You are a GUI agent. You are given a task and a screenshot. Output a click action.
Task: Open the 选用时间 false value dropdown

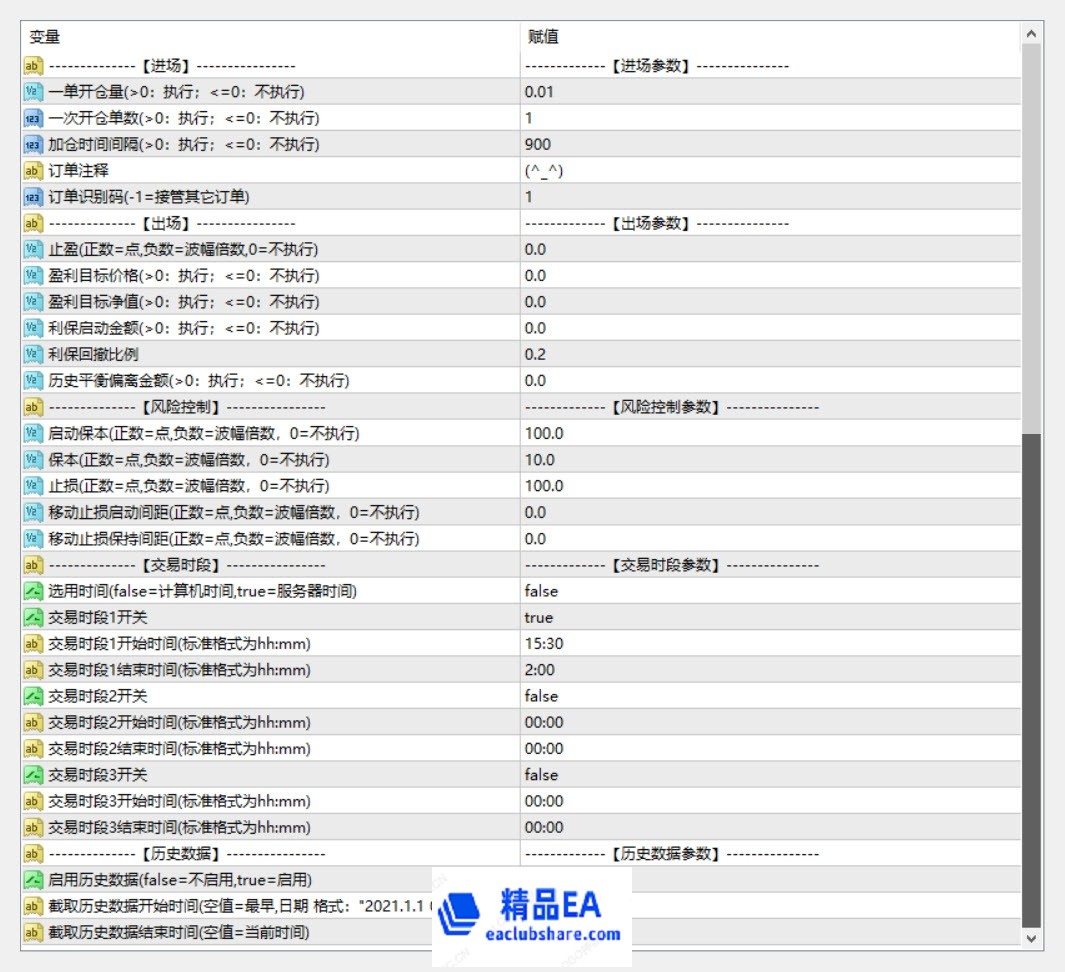point(541,591)
